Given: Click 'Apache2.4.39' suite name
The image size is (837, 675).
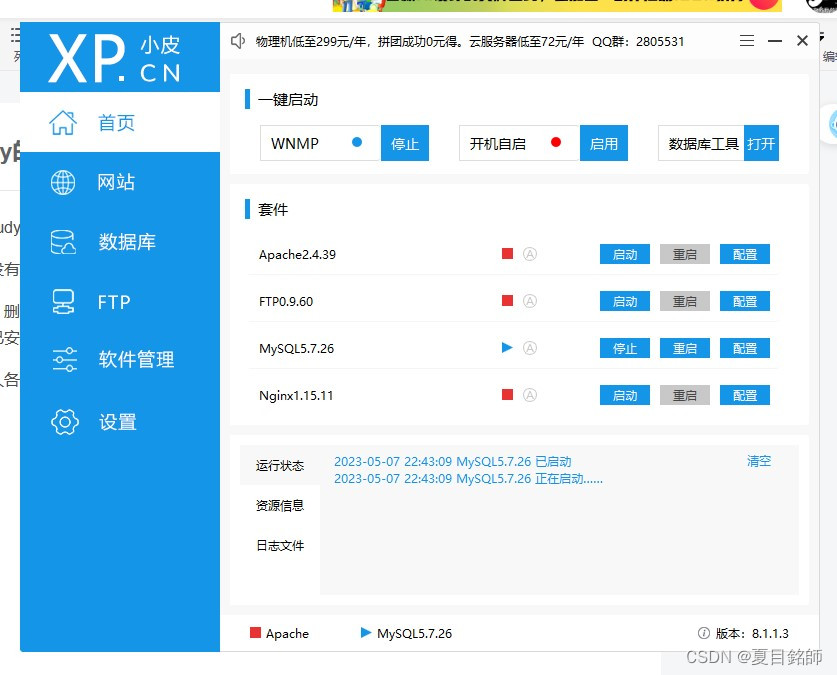Looking at the screenshot, I should 297,255.
